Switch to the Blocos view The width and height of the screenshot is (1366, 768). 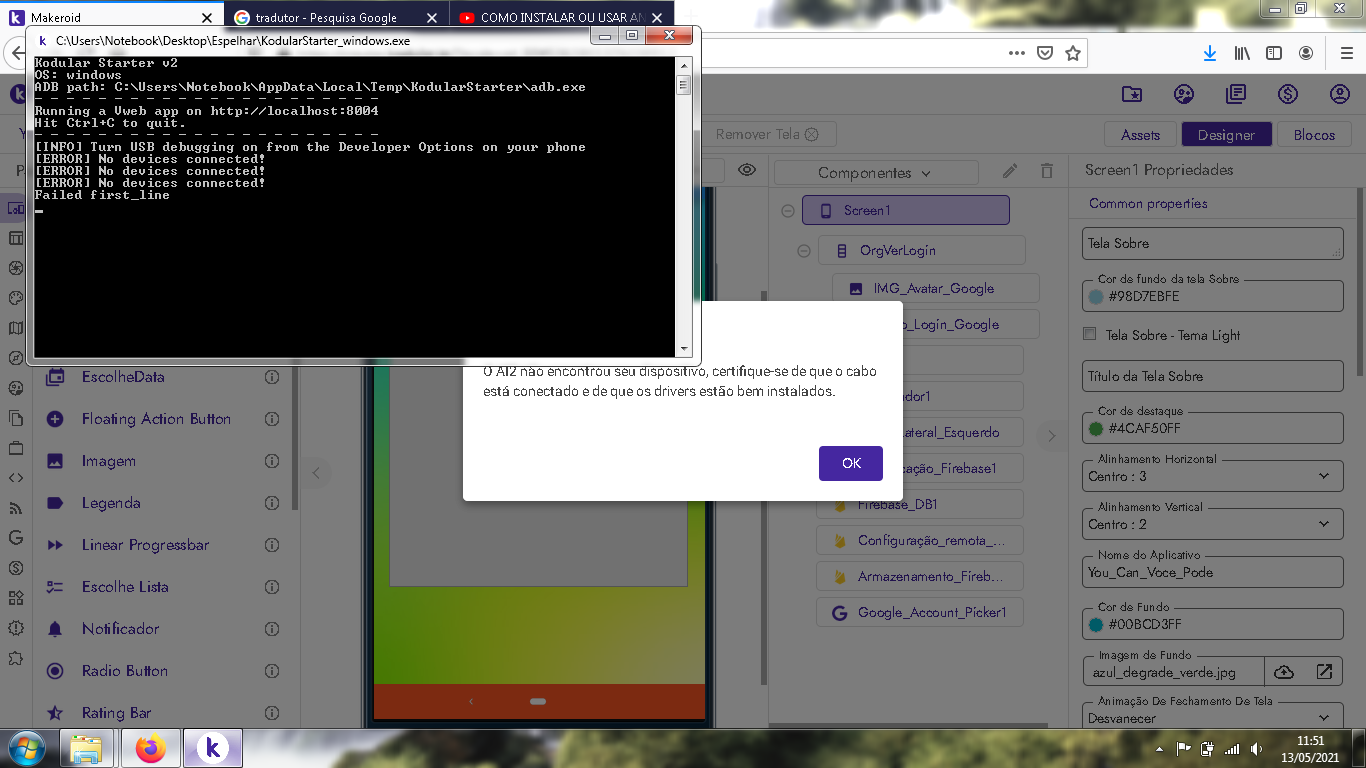coord(1314,135)
